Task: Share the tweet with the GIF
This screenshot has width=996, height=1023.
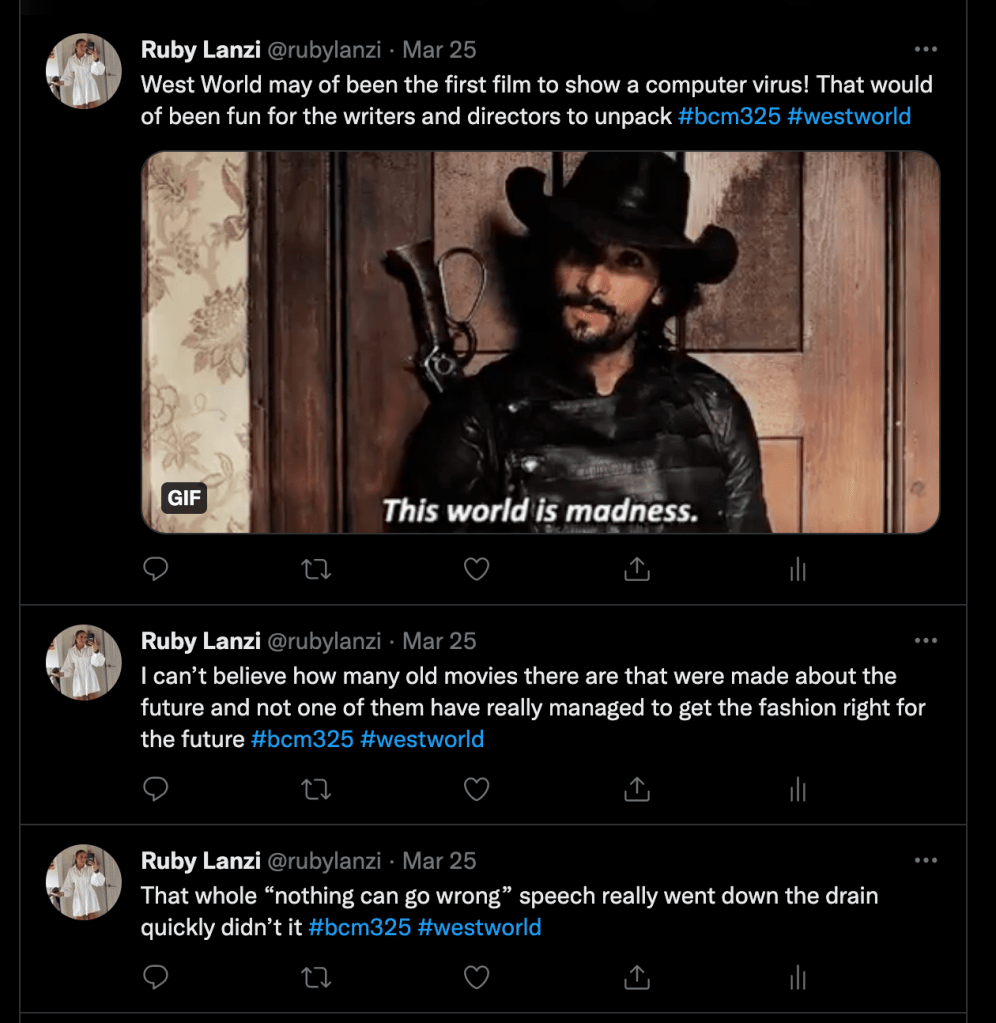Action: pos(637,569)
